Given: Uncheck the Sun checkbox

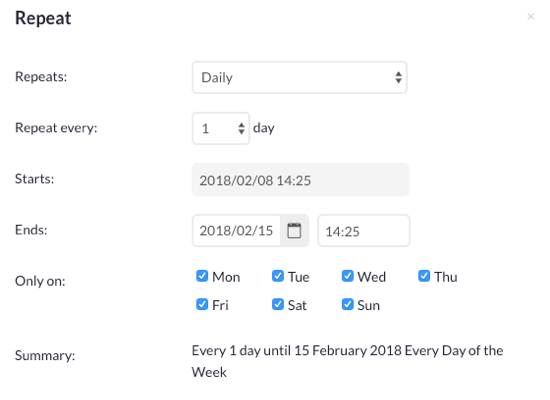Looking at the screenshot, I should tap(348, 304).
